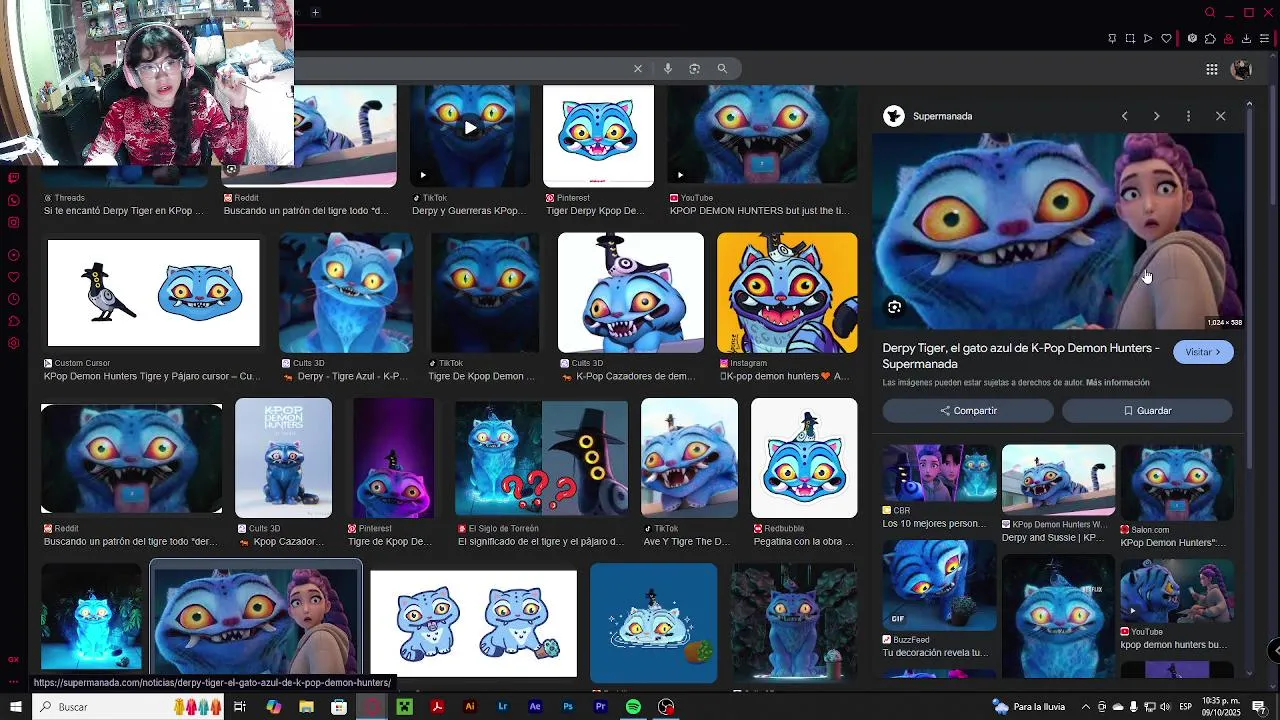Add page to bookmarks with toolbar heart

1166,39
